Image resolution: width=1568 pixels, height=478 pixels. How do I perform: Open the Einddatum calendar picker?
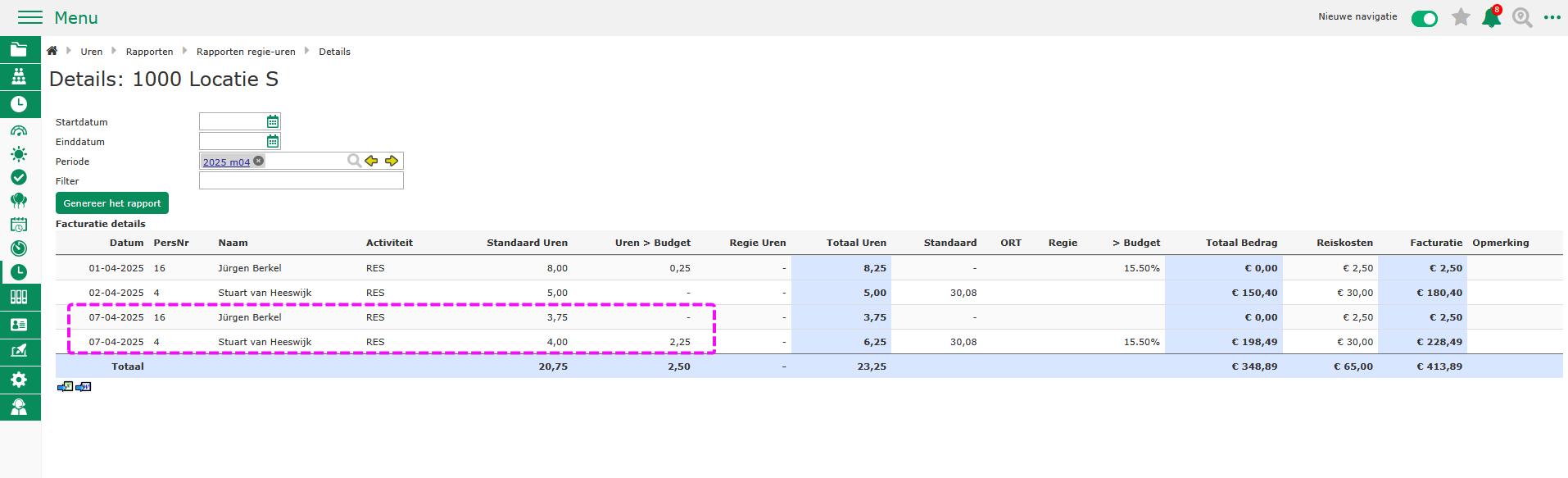273,141
